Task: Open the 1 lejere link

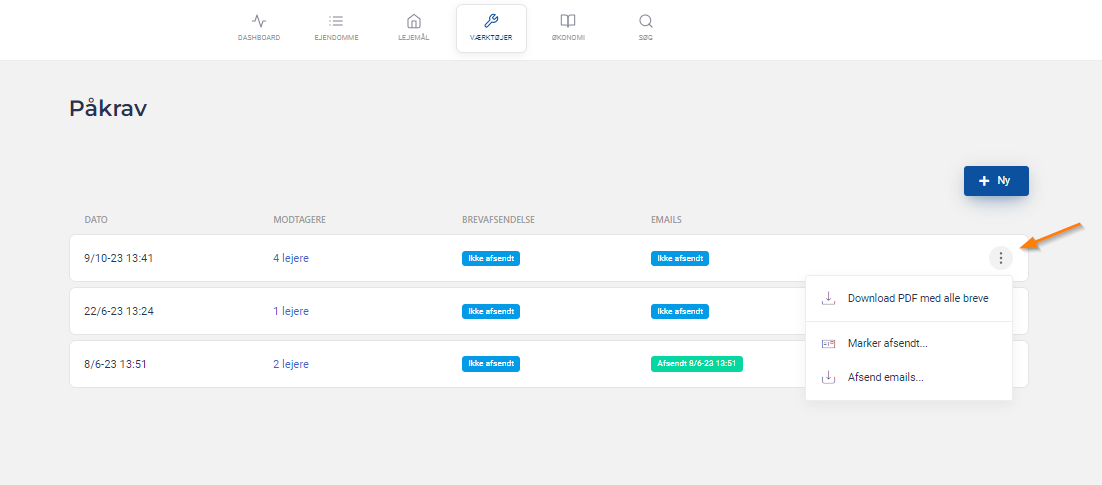Action: coord(291,311)
